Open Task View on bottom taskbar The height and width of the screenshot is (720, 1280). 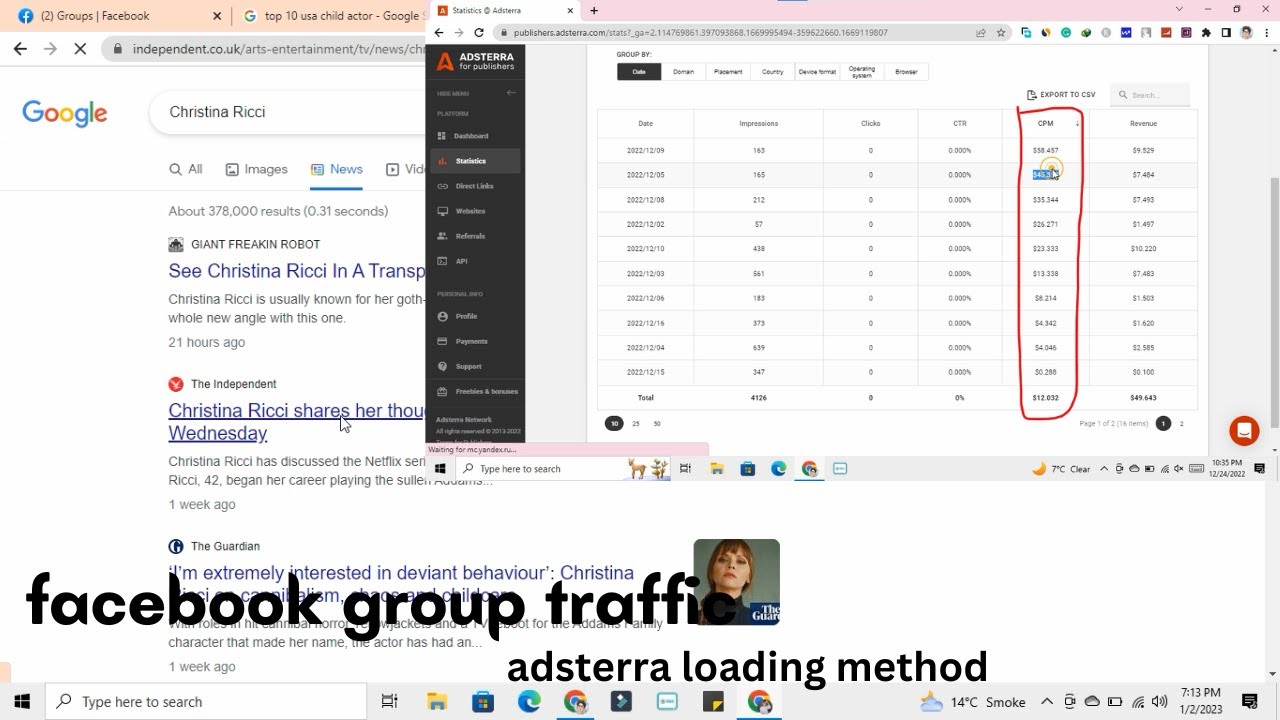click(x=390, y=702)
